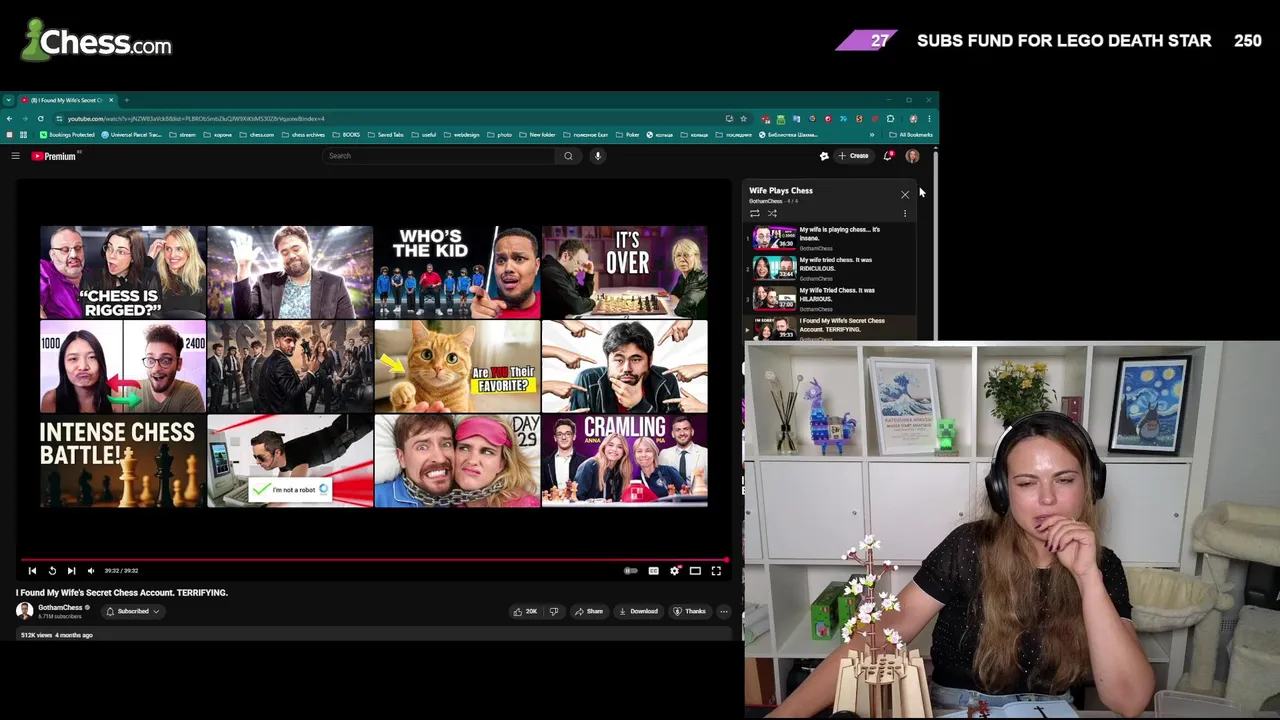Play 'My wife is playing chess... it's insane'
This screenshot has width=1280, height=720.
pos(830,238)
